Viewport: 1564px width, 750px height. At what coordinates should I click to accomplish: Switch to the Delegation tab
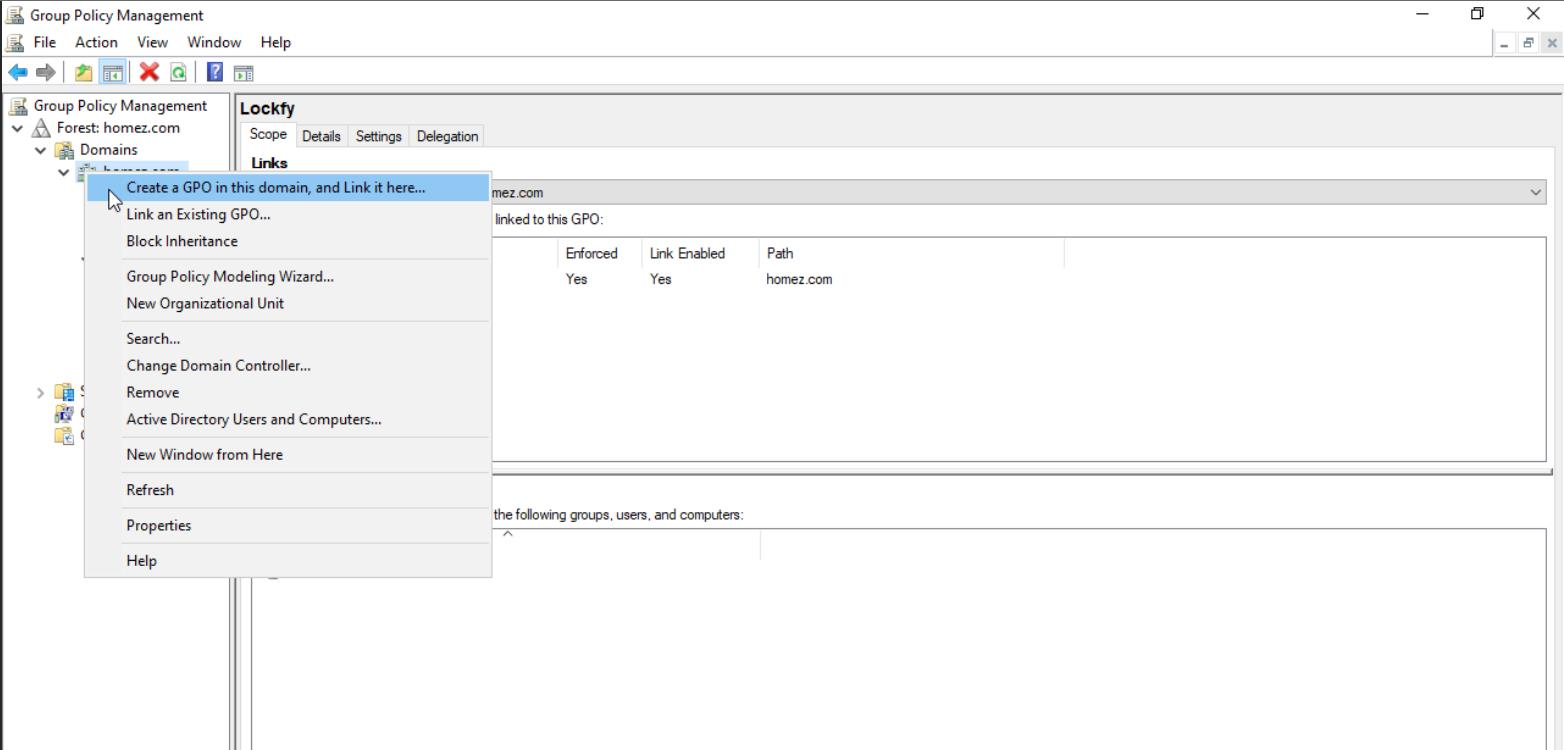click(447, 136)
